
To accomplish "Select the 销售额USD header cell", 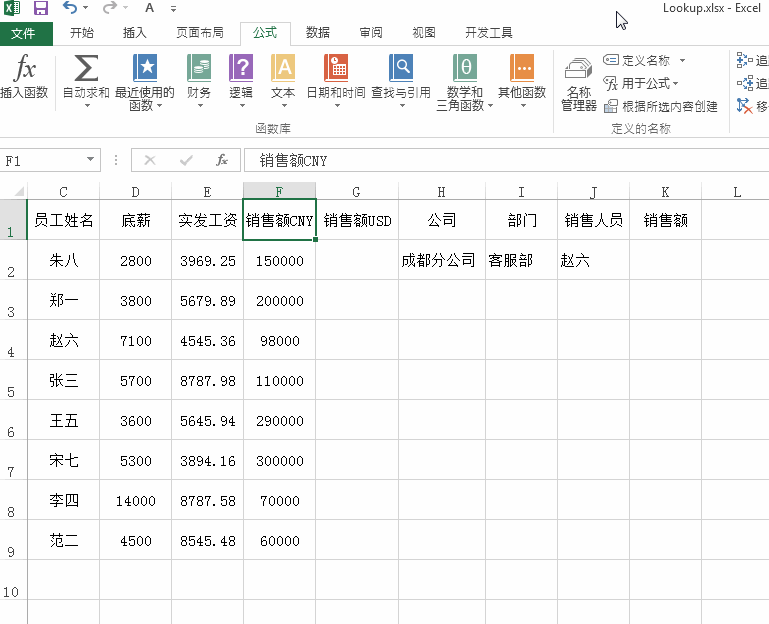I will pos(357,220).
